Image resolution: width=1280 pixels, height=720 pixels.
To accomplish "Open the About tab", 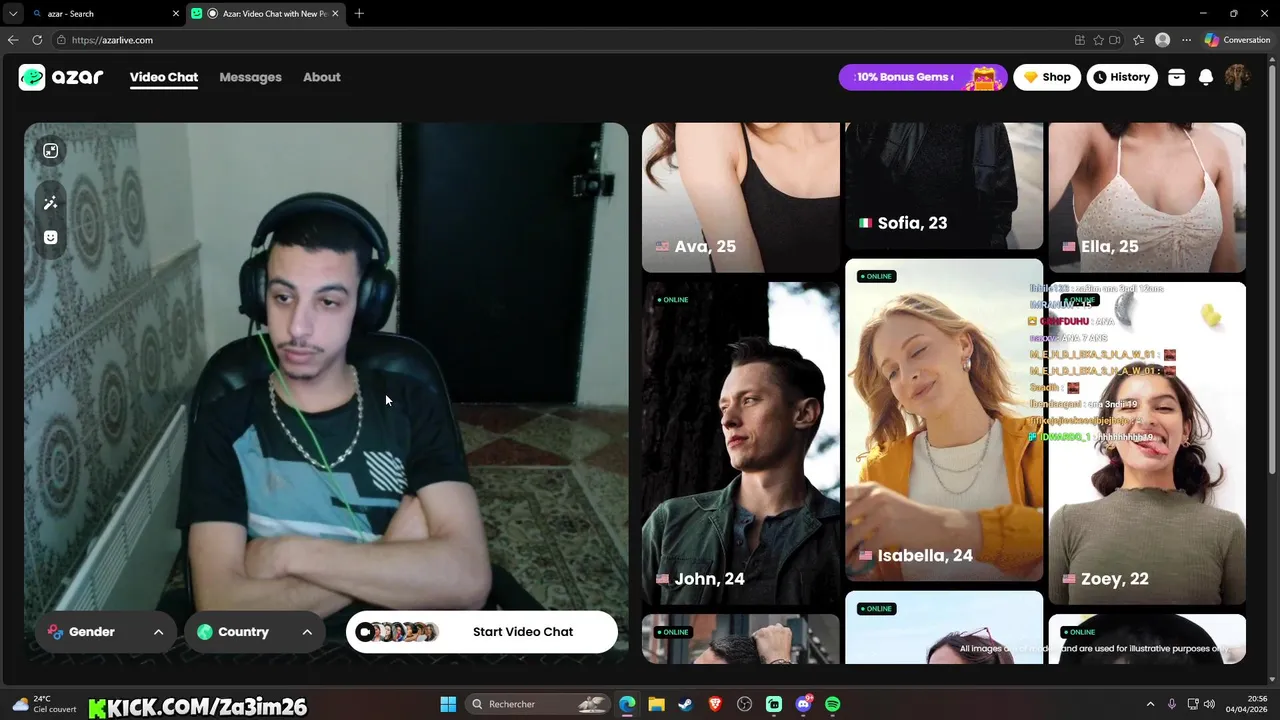I will pyautogui.click(x=322, y=77).
